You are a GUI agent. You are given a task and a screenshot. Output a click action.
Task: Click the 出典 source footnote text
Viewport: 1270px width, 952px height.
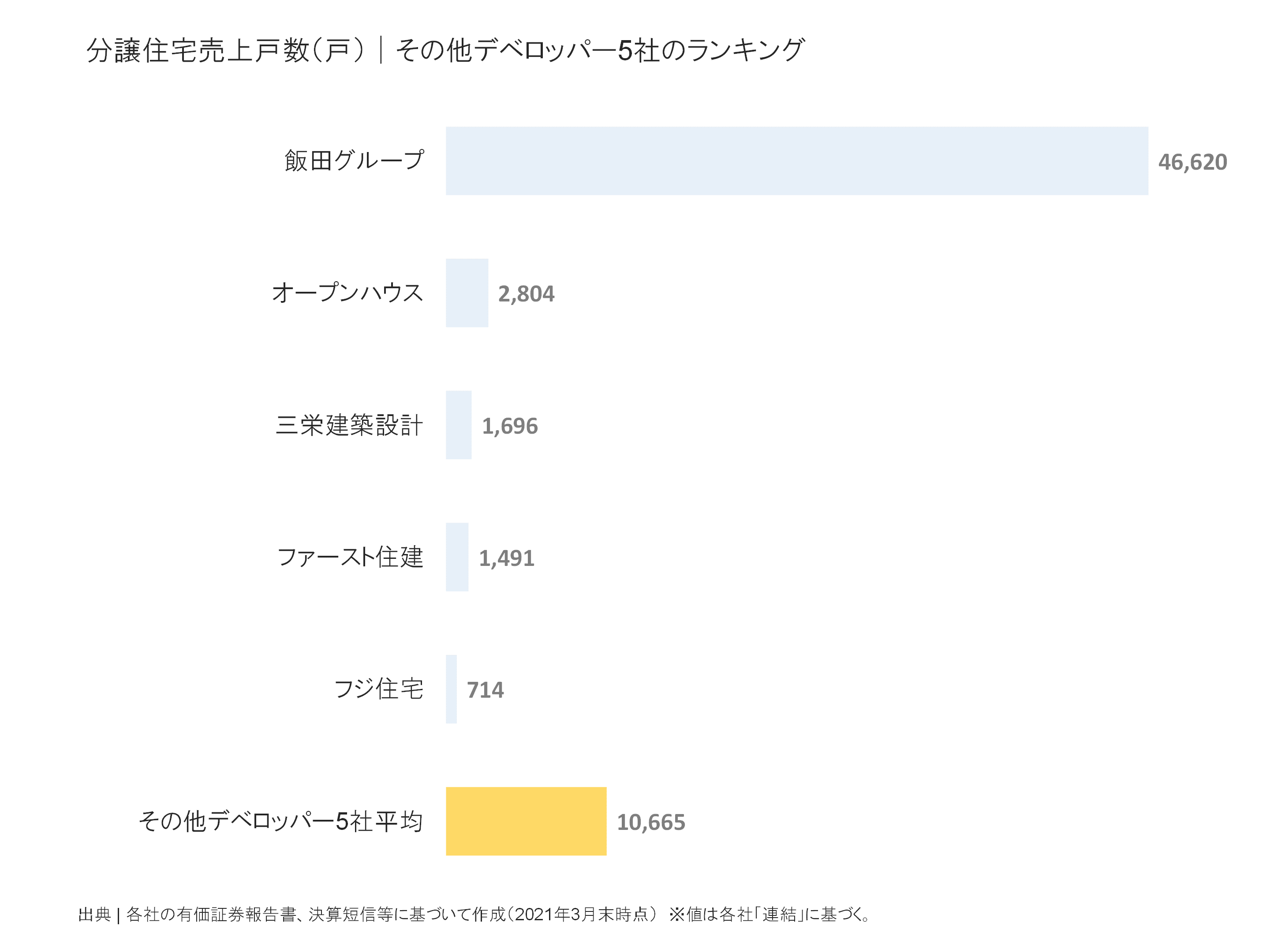pyautogui.click(x=474, y=914)
